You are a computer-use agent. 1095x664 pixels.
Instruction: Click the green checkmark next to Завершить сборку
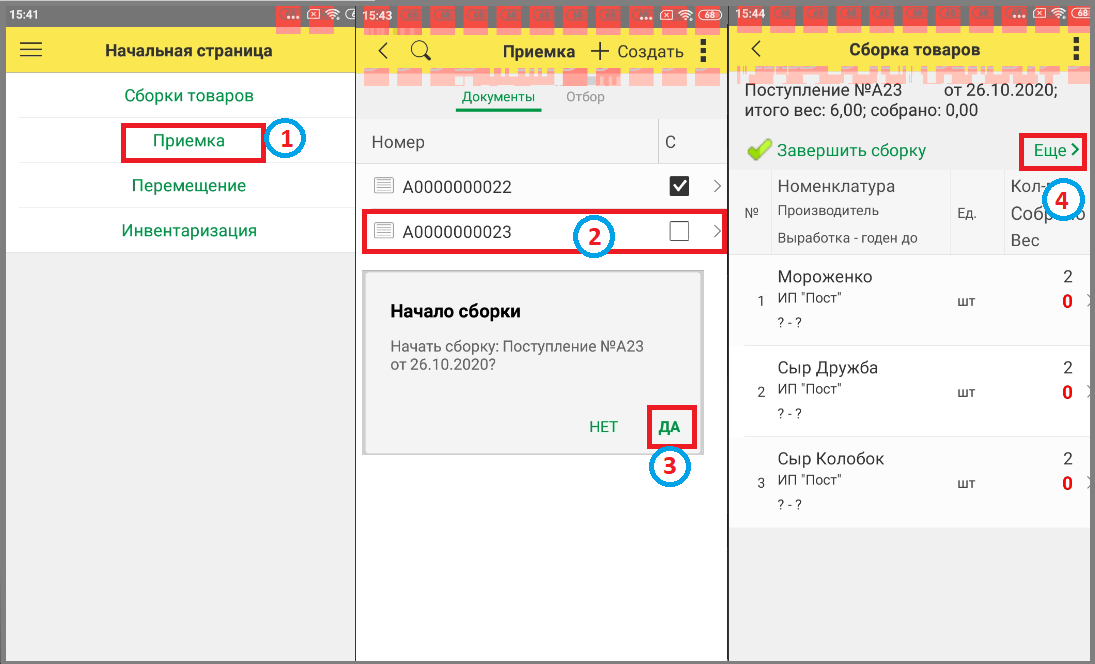pyautogui.click(x=759, y=149)
